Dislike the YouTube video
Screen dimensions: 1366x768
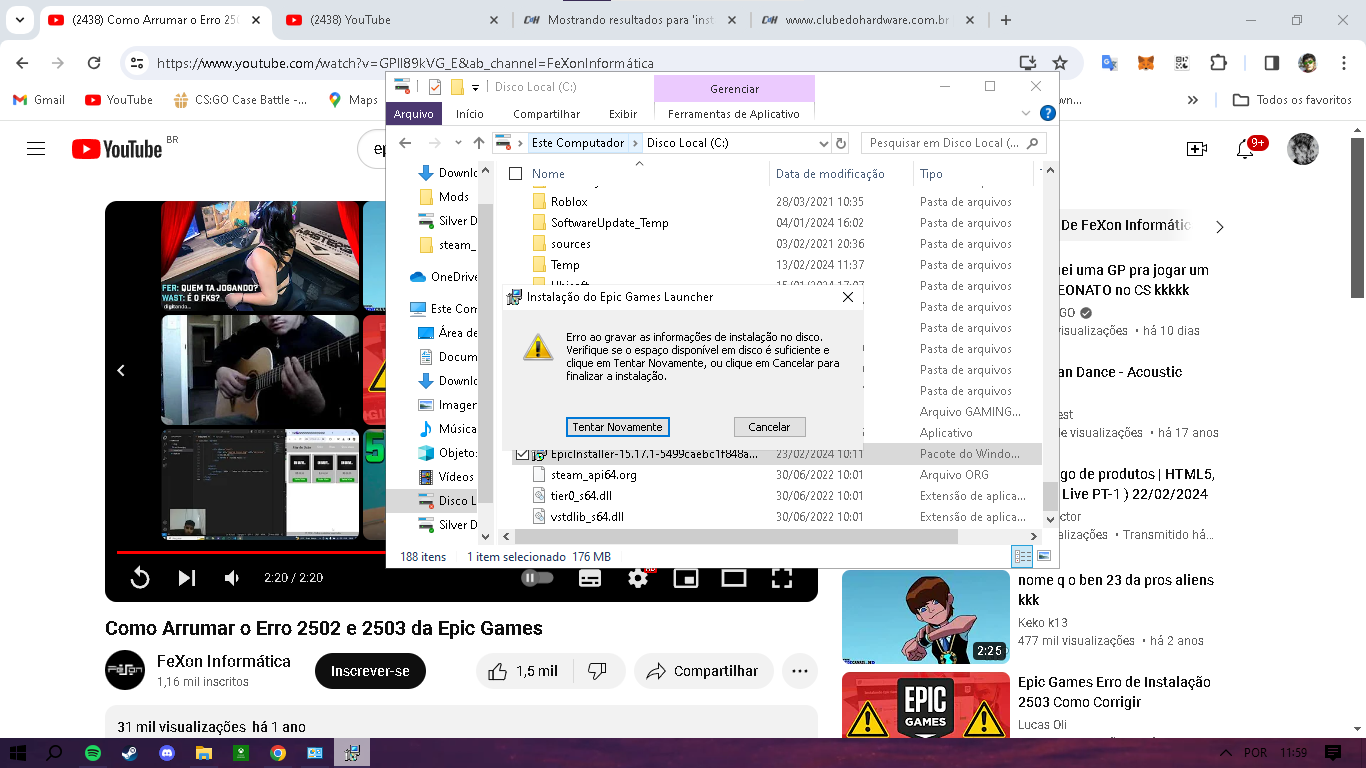click(x=597, y=671)
